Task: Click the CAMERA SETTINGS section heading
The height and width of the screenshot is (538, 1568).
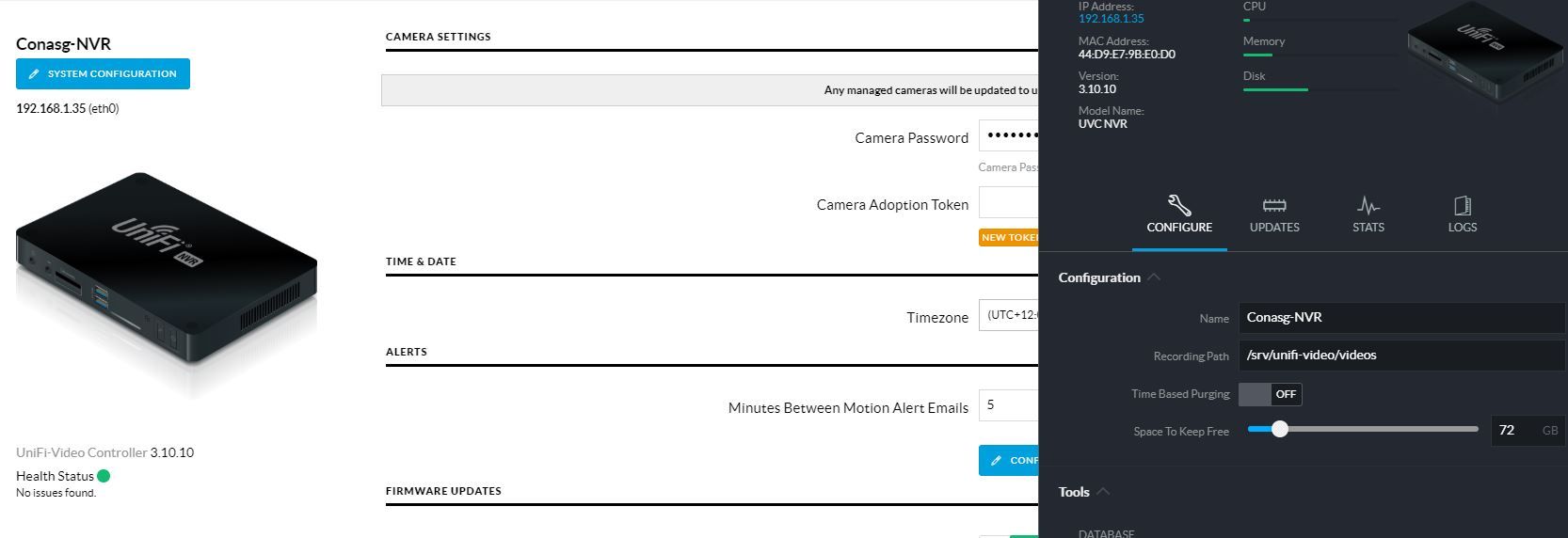Action: 438,37
